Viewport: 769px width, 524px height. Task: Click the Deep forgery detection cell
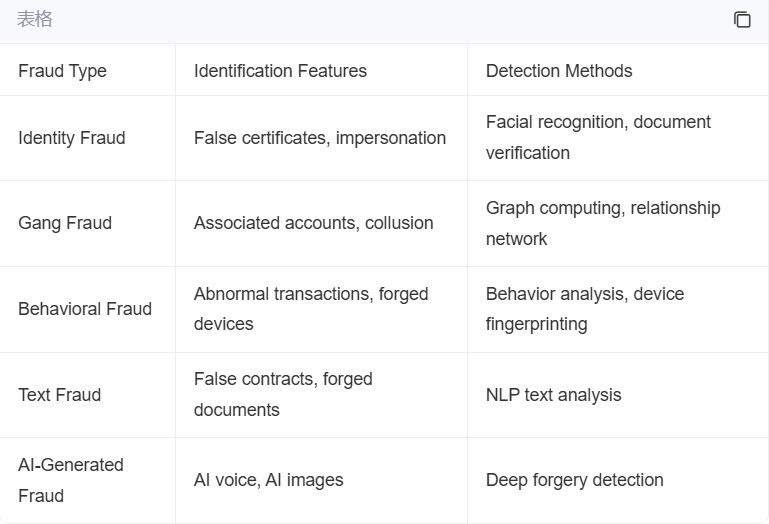tap(617, 480)
